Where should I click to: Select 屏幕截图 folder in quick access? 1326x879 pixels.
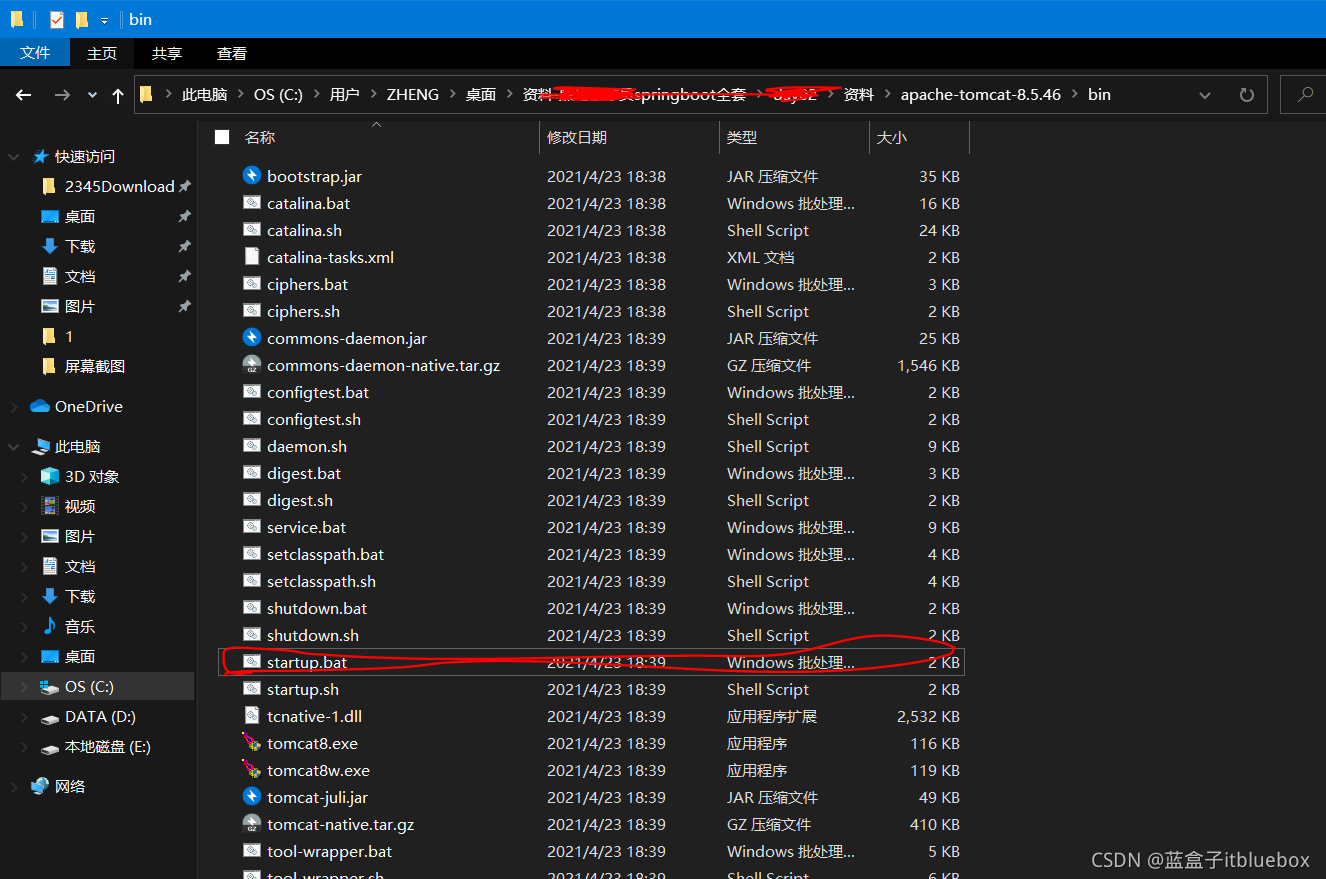tap(95, 366)
